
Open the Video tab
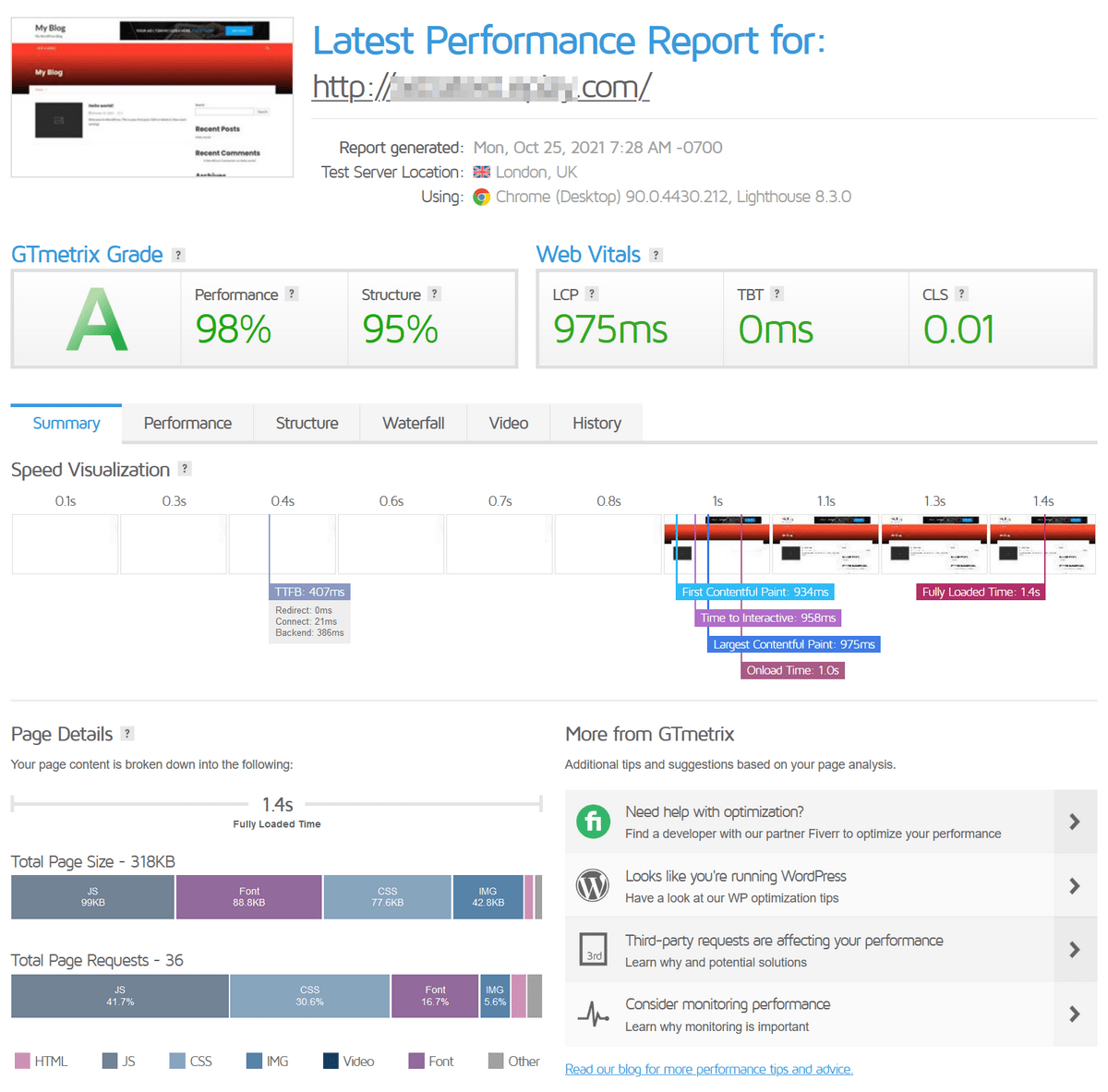[509, 424]
